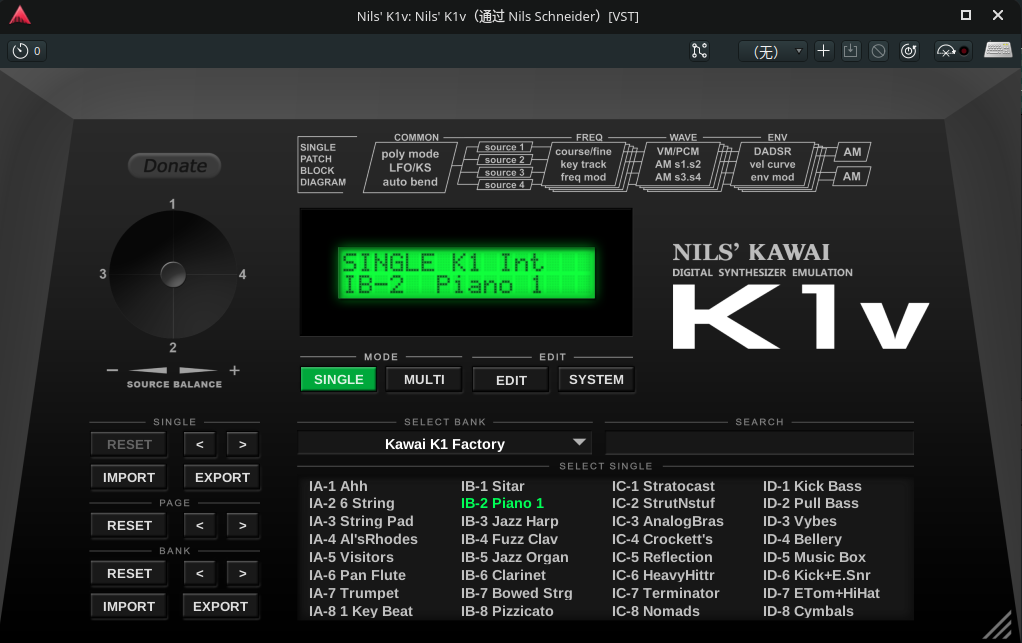Select patch ID-1 Kick Bass

[812, 486]
